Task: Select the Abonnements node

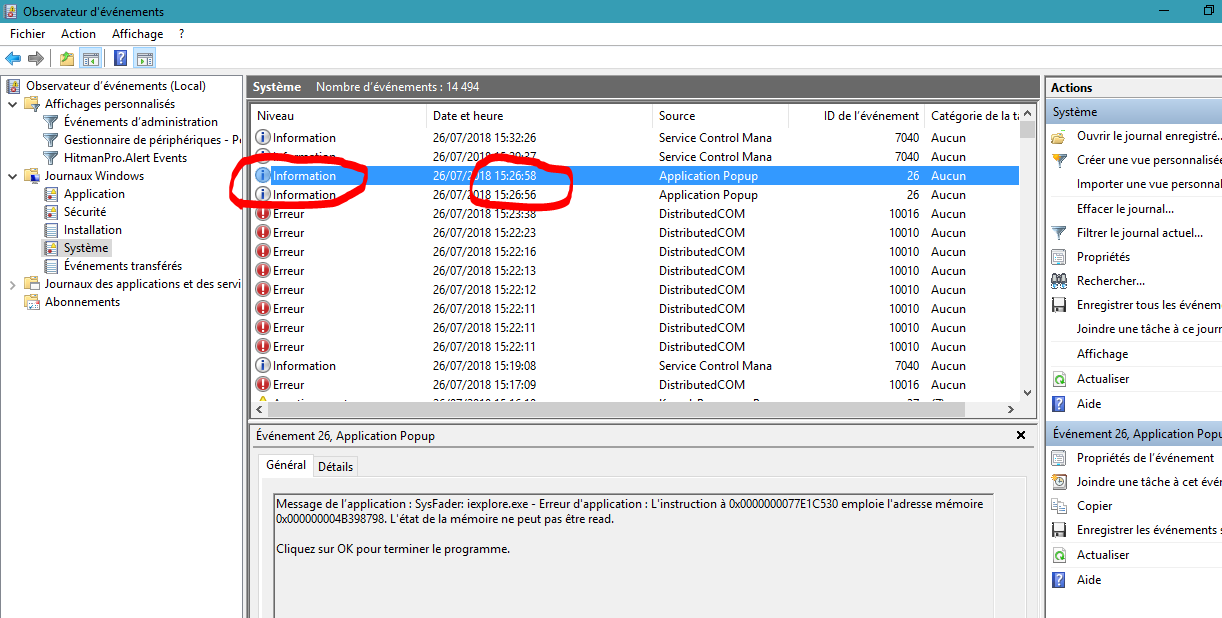Action: tap(82, 302)
